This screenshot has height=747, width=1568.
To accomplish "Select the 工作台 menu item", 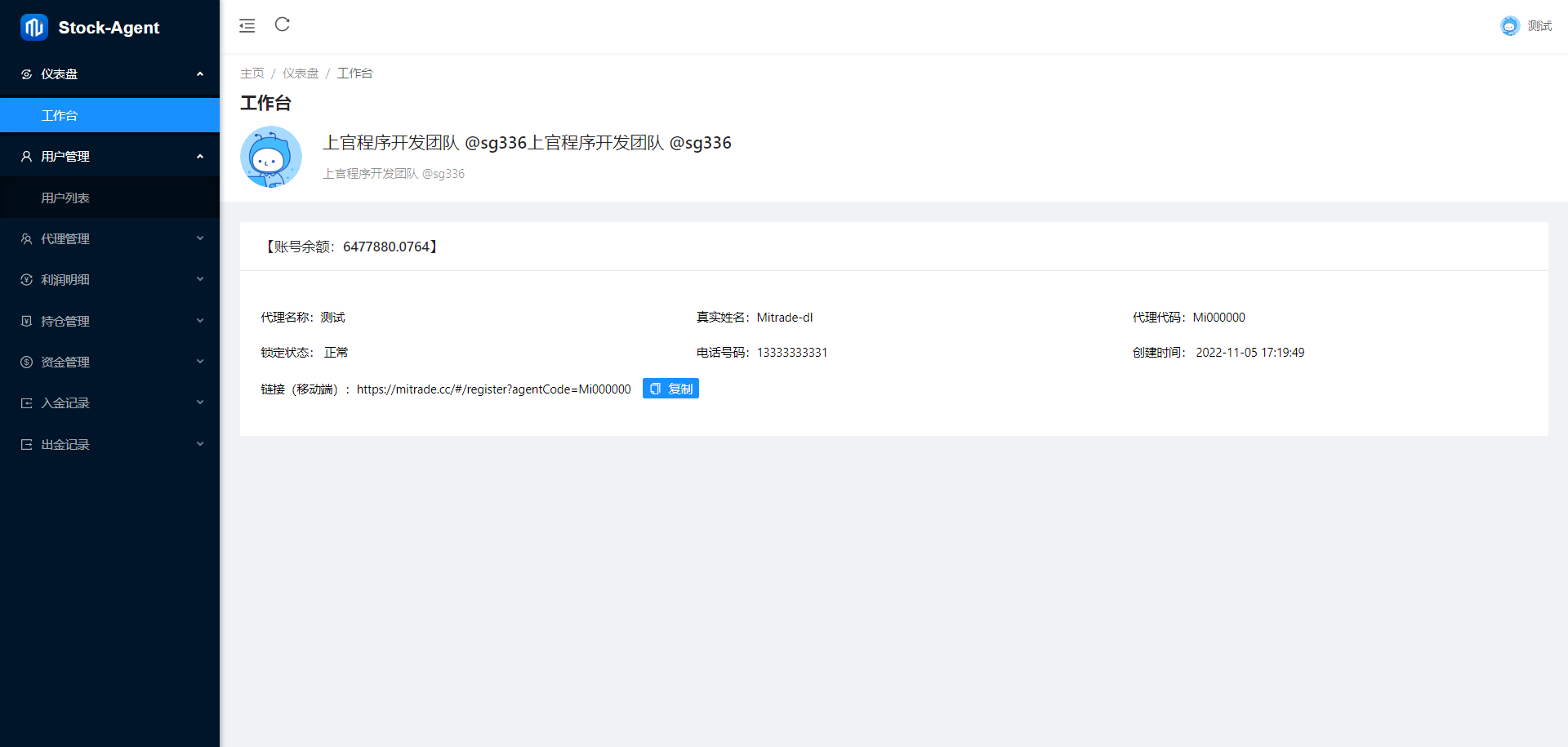I will (60, 115).
